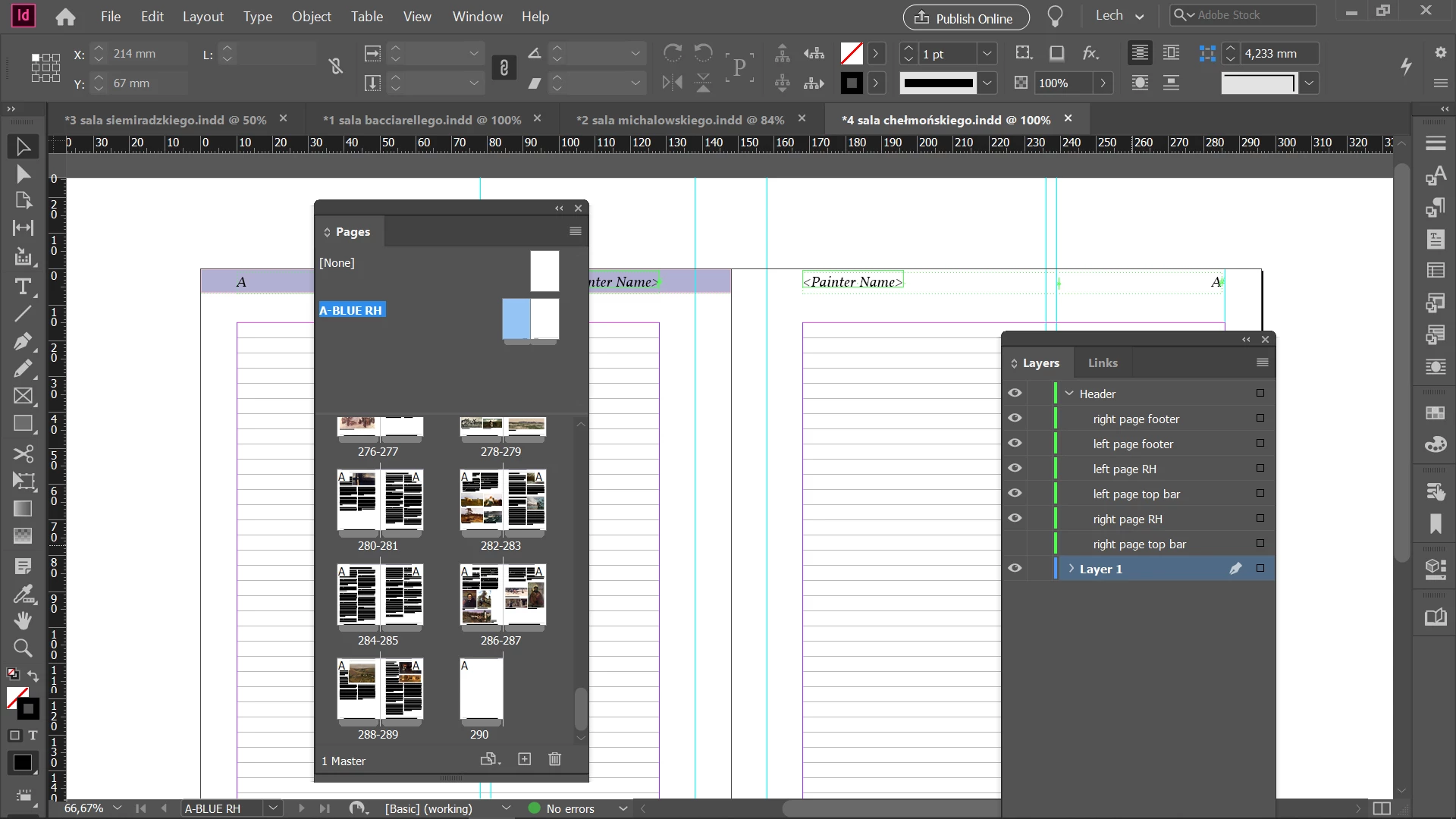Select the Hand tool
1456x819 pixels.
(23, 621)
